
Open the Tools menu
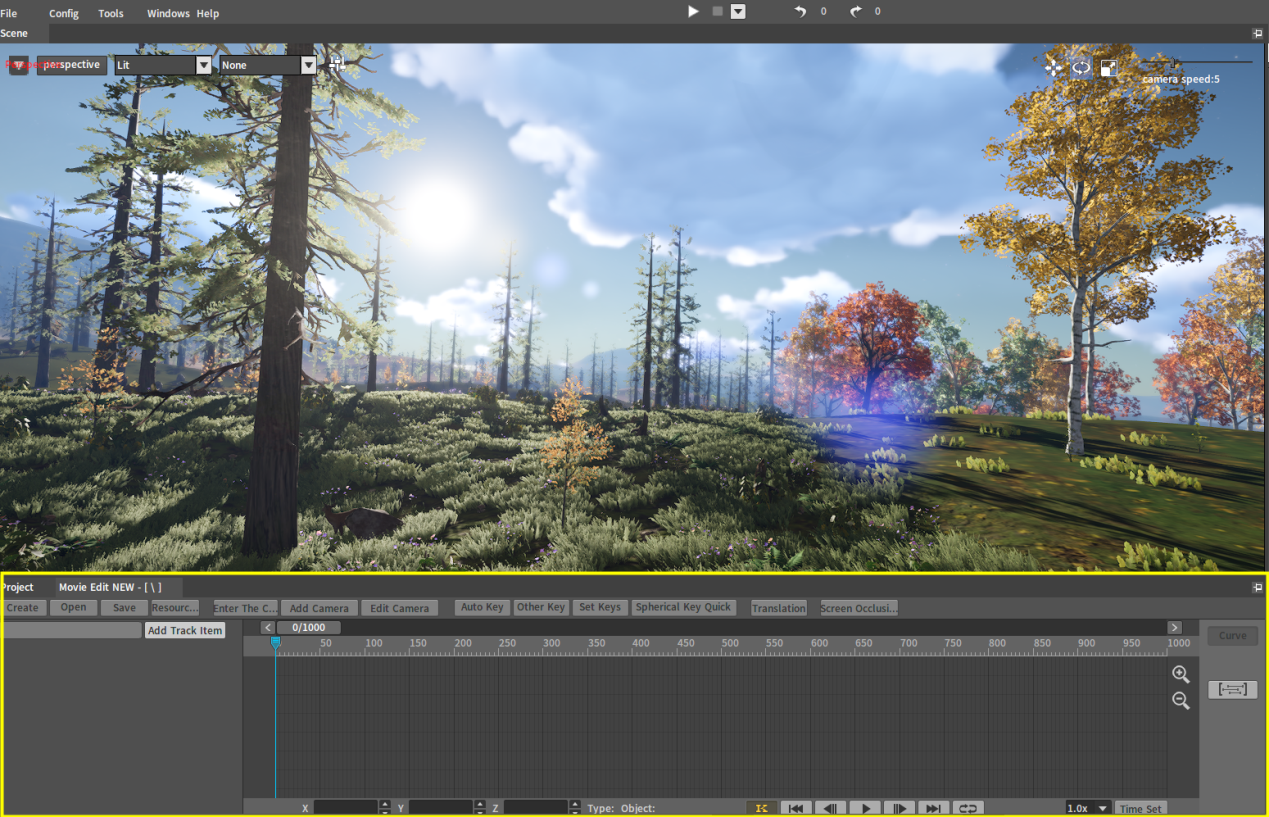point(111,13)
